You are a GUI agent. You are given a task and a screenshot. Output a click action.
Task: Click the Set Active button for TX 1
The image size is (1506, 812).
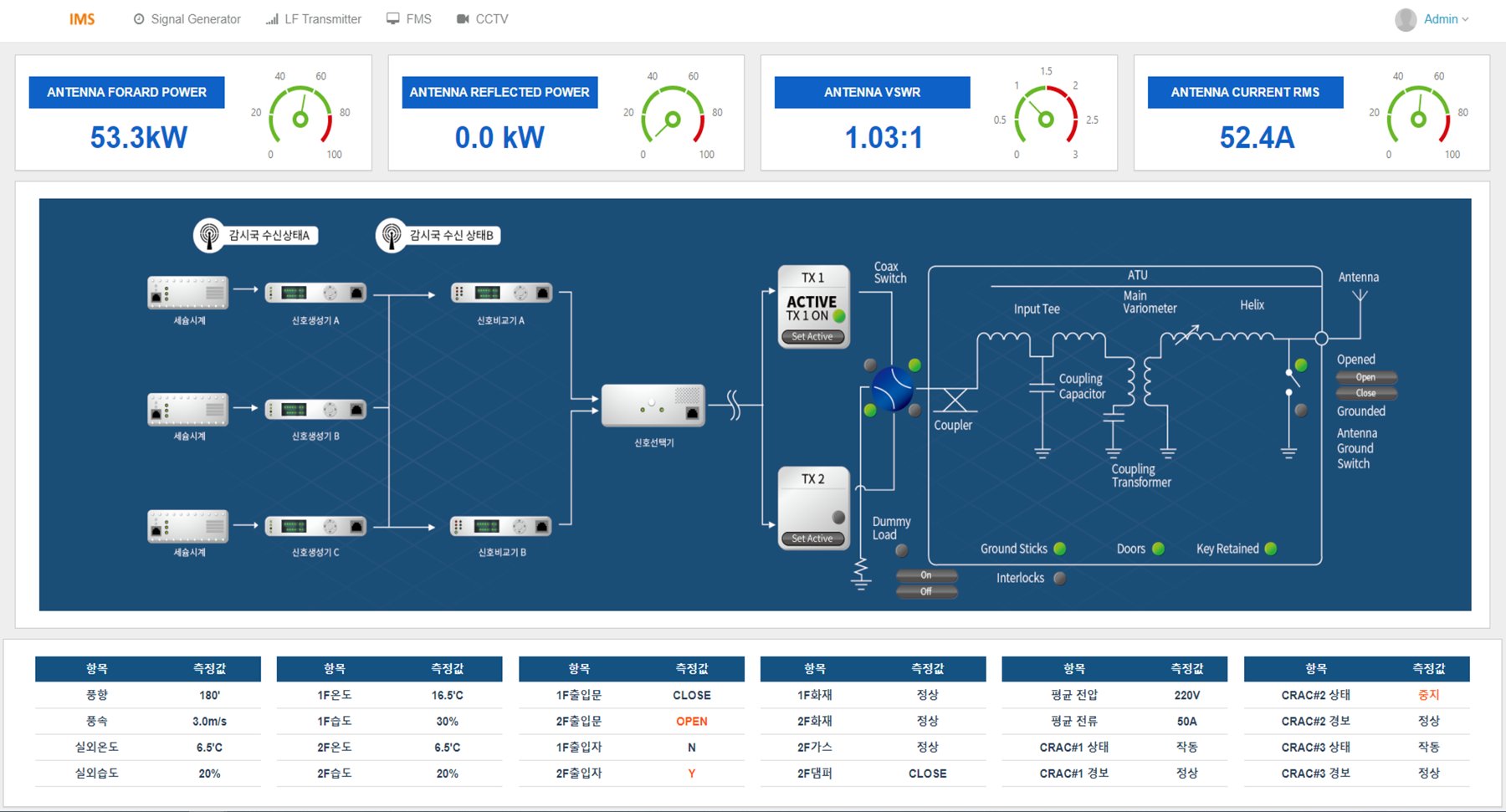[x=812, y=337]
